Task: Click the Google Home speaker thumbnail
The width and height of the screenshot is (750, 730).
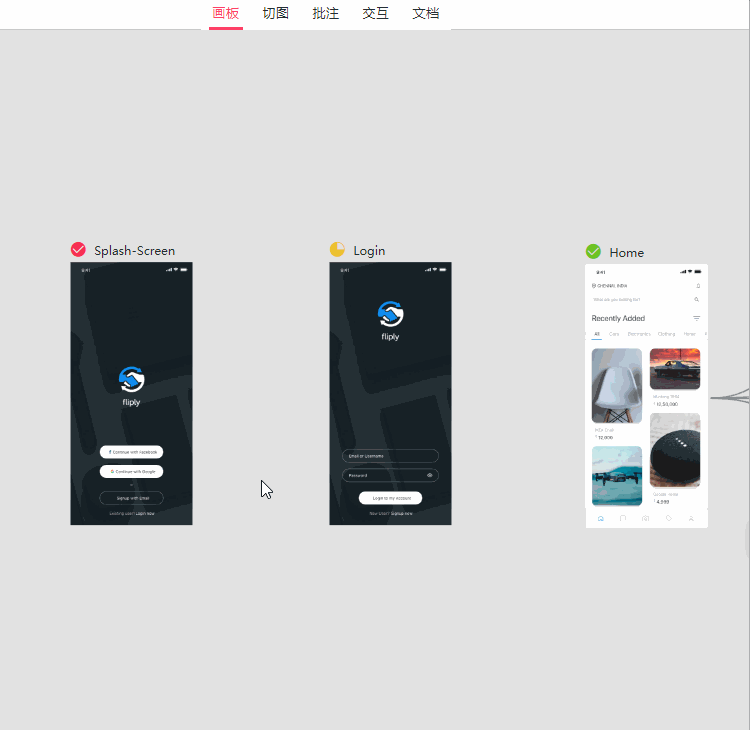Action: click(675, 450)
